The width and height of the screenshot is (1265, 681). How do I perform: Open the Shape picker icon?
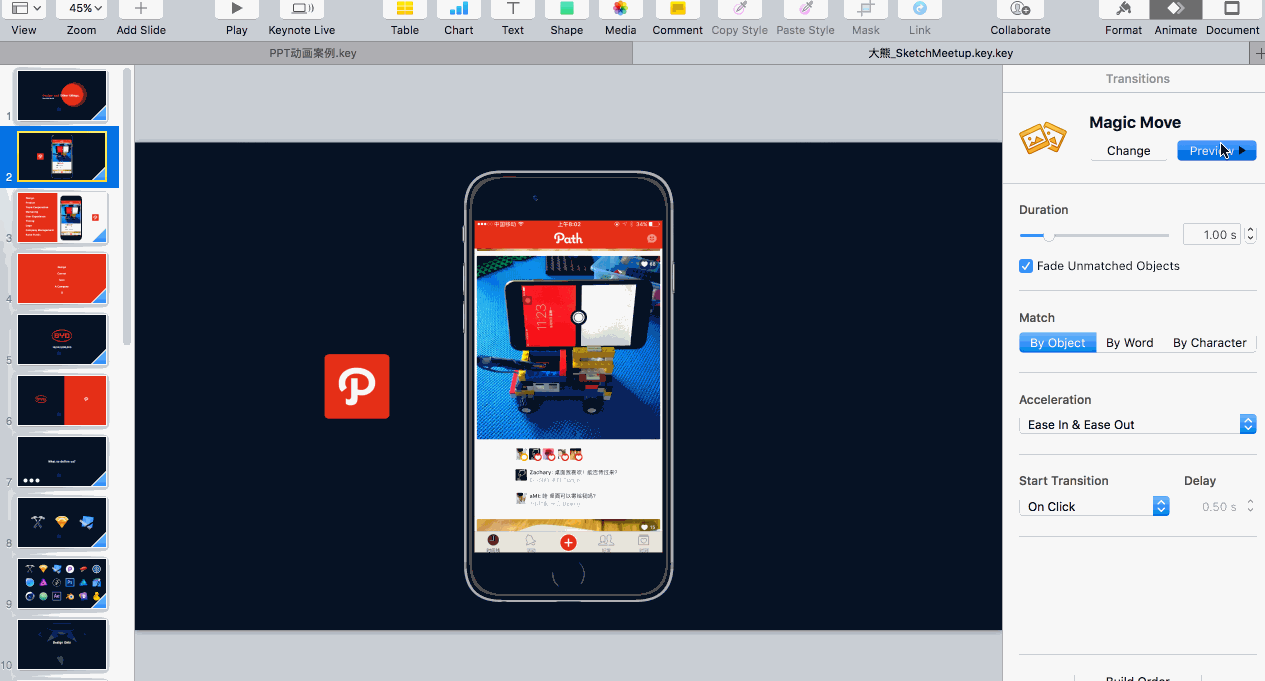coord(566,10)
